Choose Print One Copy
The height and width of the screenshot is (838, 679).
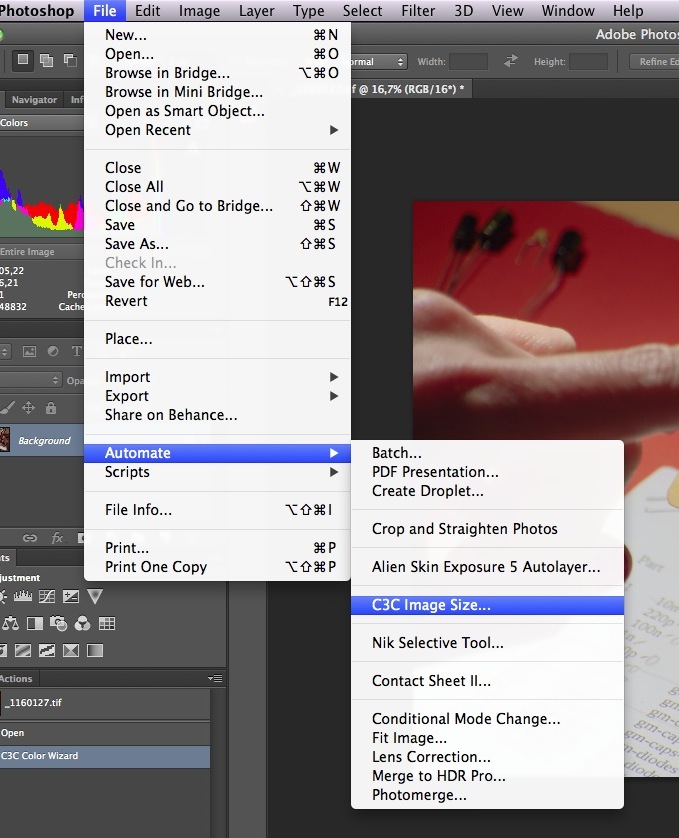[x=218, y=567]
